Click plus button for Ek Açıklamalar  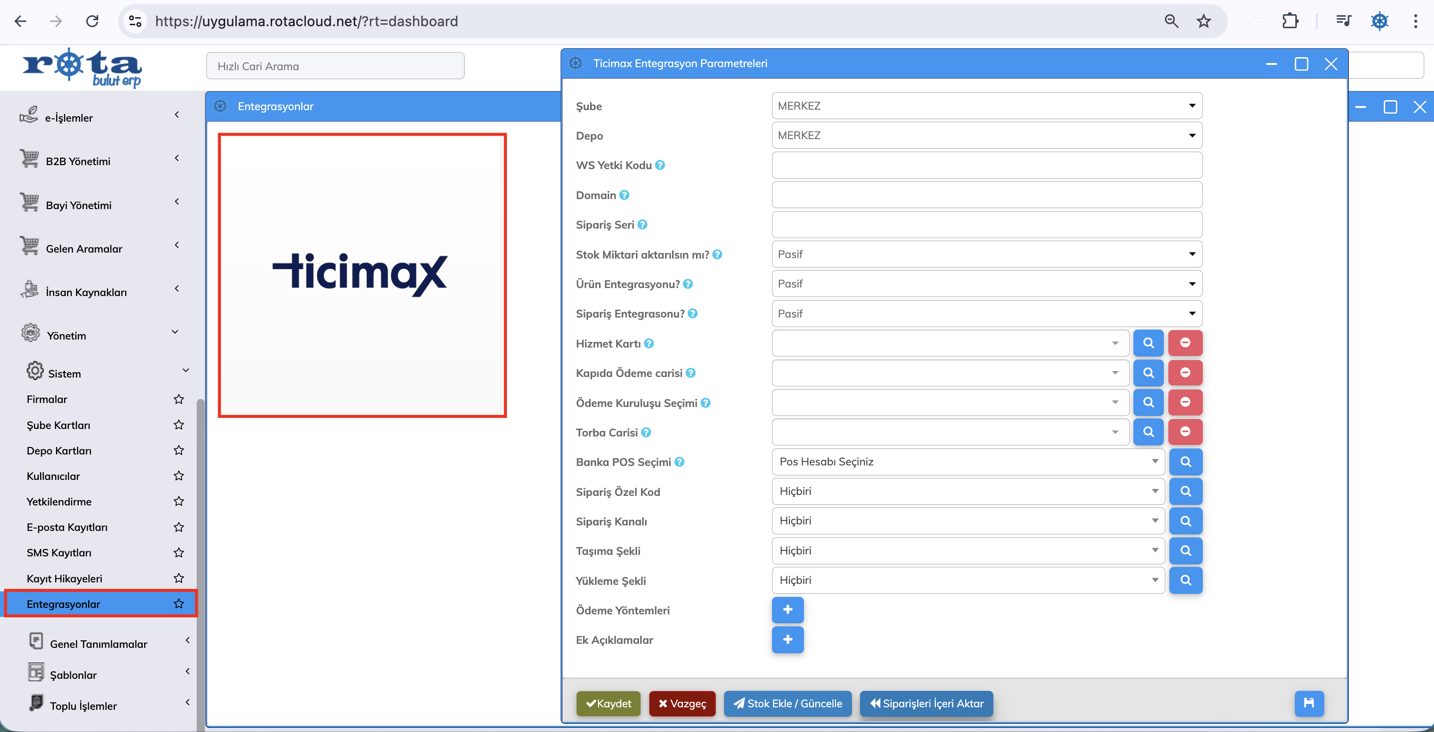(x=787, y=640)
